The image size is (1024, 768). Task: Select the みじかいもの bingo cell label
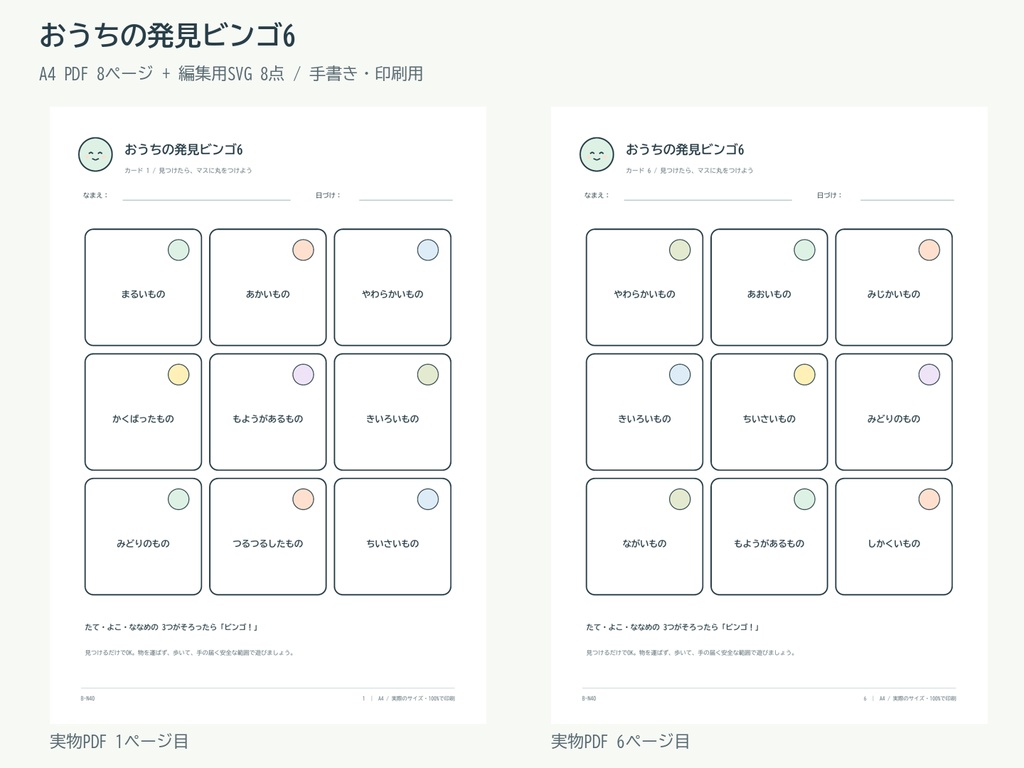coord(894,295)
